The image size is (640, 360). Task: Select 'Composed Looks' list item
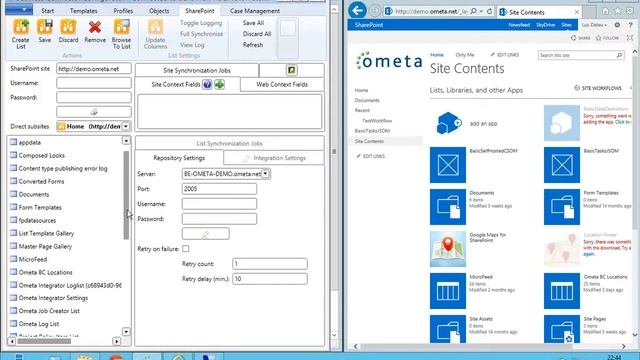pyautogui.click(x=42, y=156)
